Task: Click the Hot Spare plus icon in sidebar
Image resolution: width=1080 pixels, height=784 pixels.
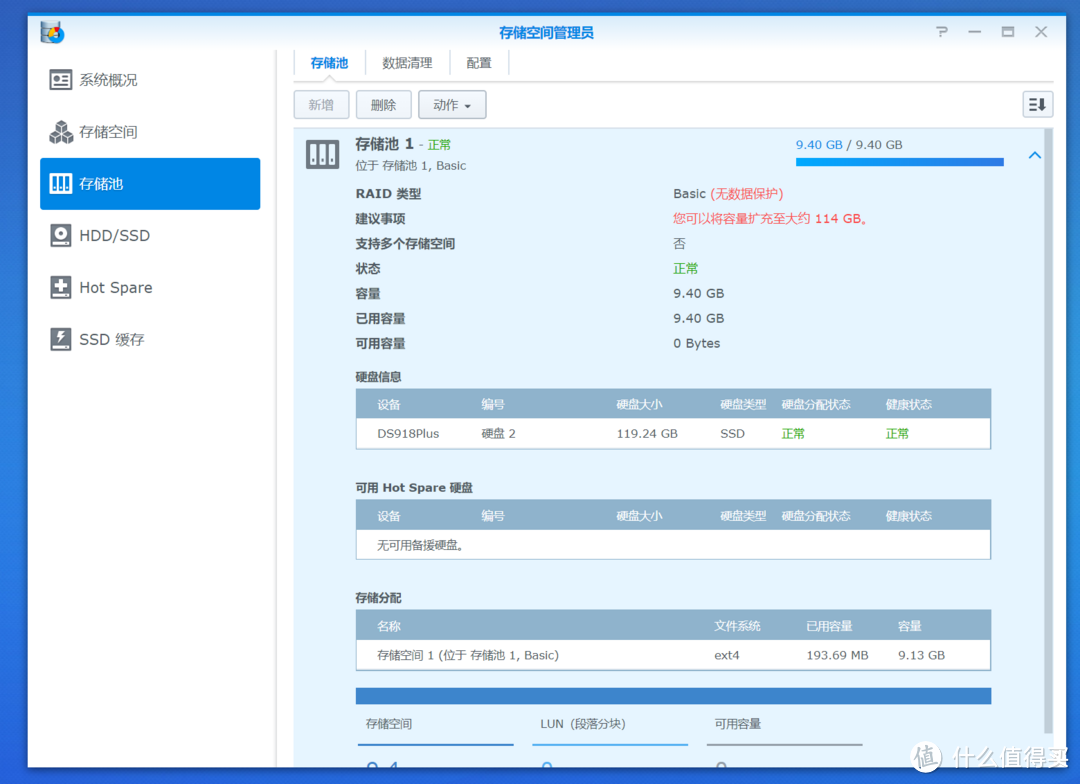Action: point(61,287)
